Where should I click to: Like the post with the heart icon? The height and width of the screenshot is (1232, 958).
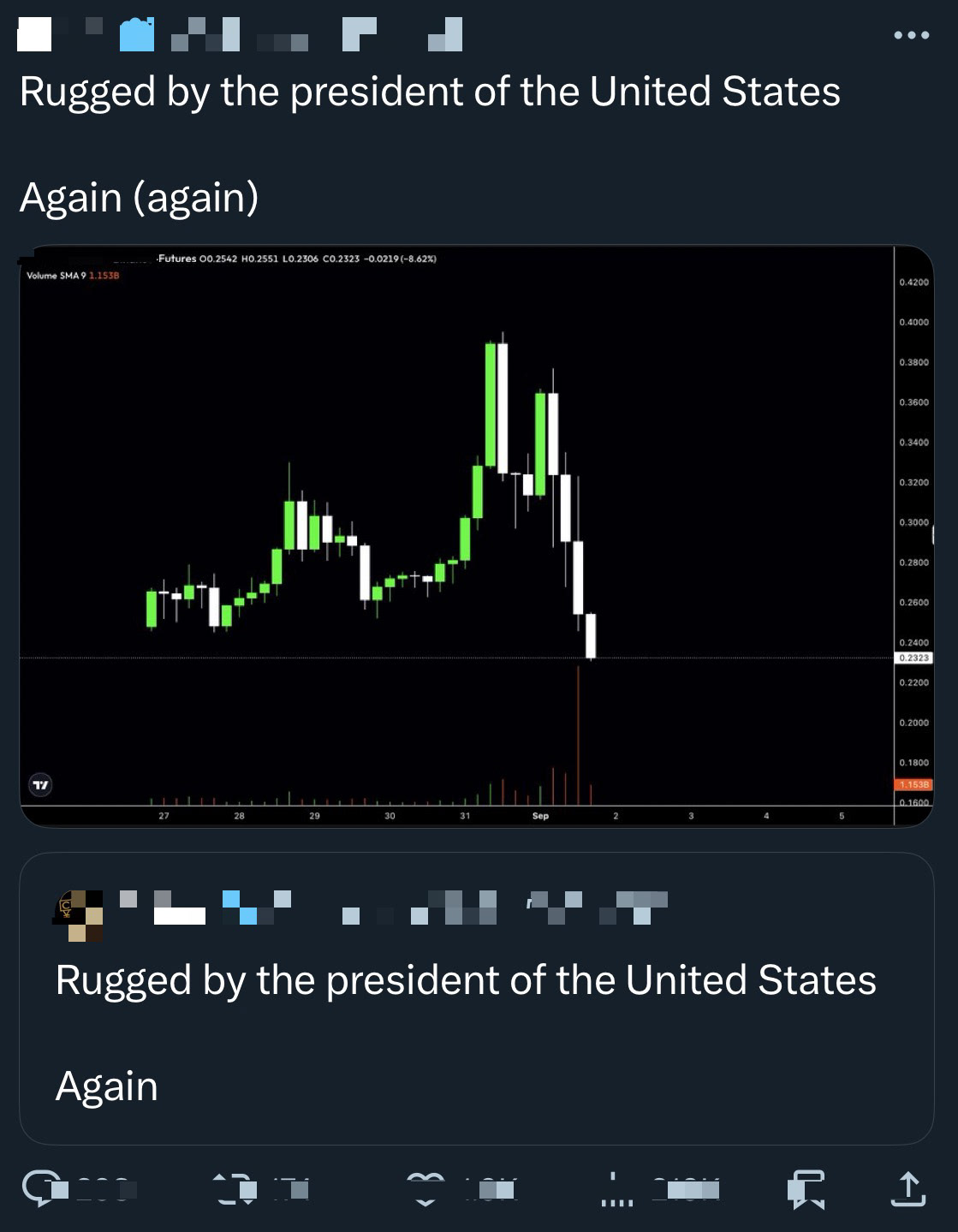pyautogui.click(x=426, y=1188)
